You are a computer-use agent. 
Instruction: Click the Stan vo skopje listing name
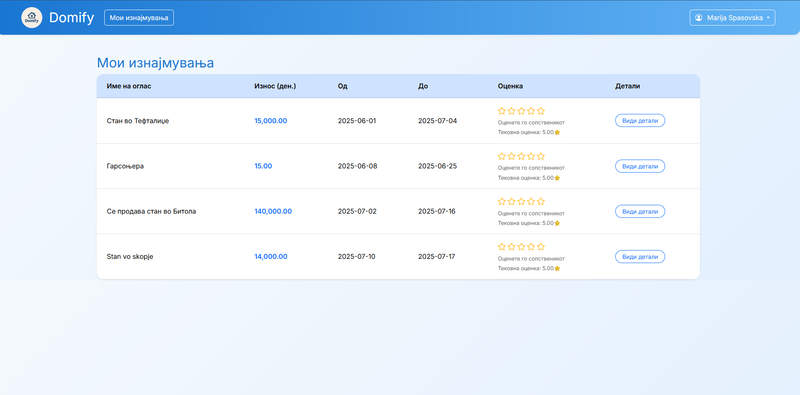coord(130,257)
